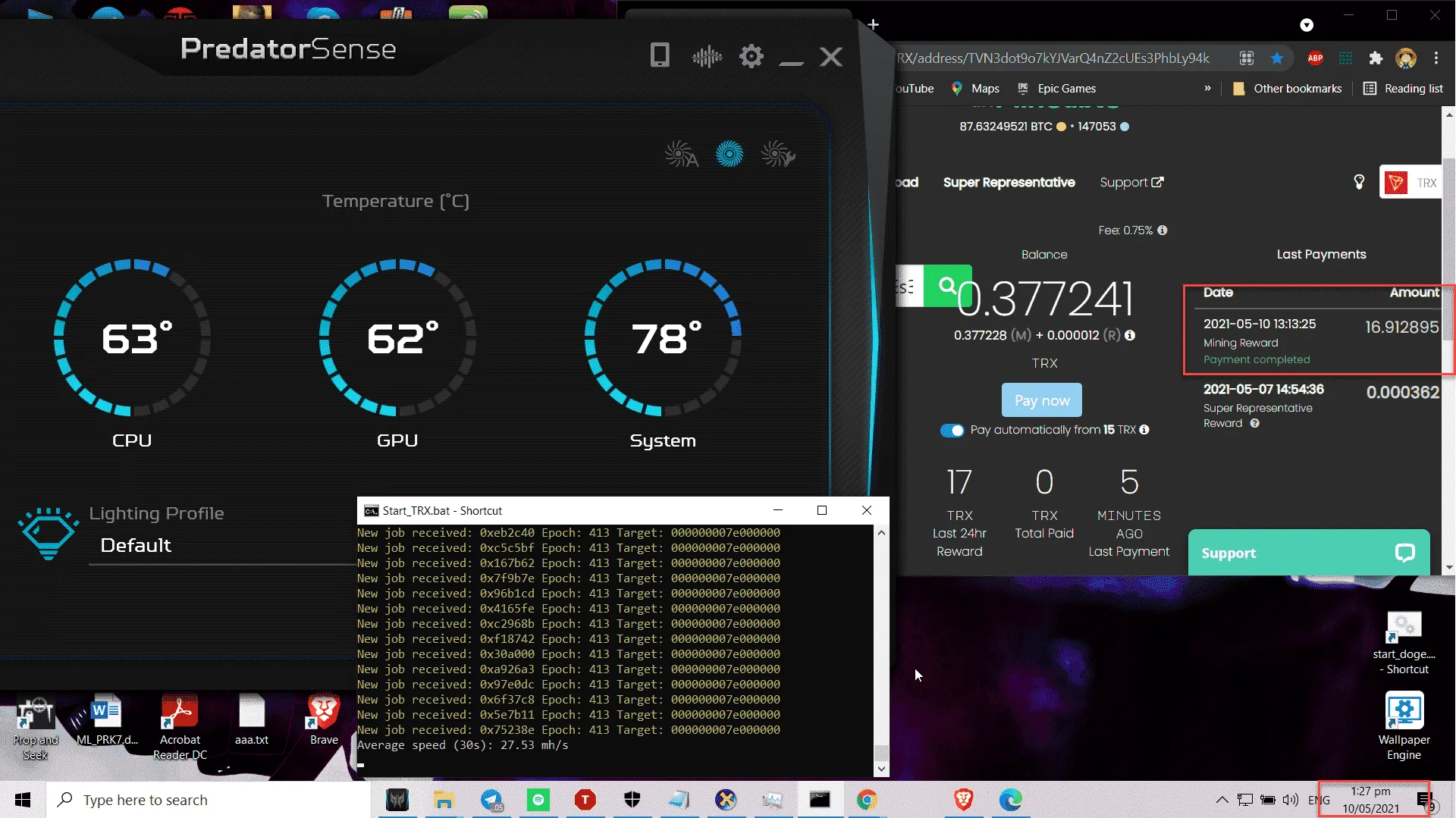Open the volume control tray icon
The height and width of the screenshot is (818, 1456).
[1290, 800]
